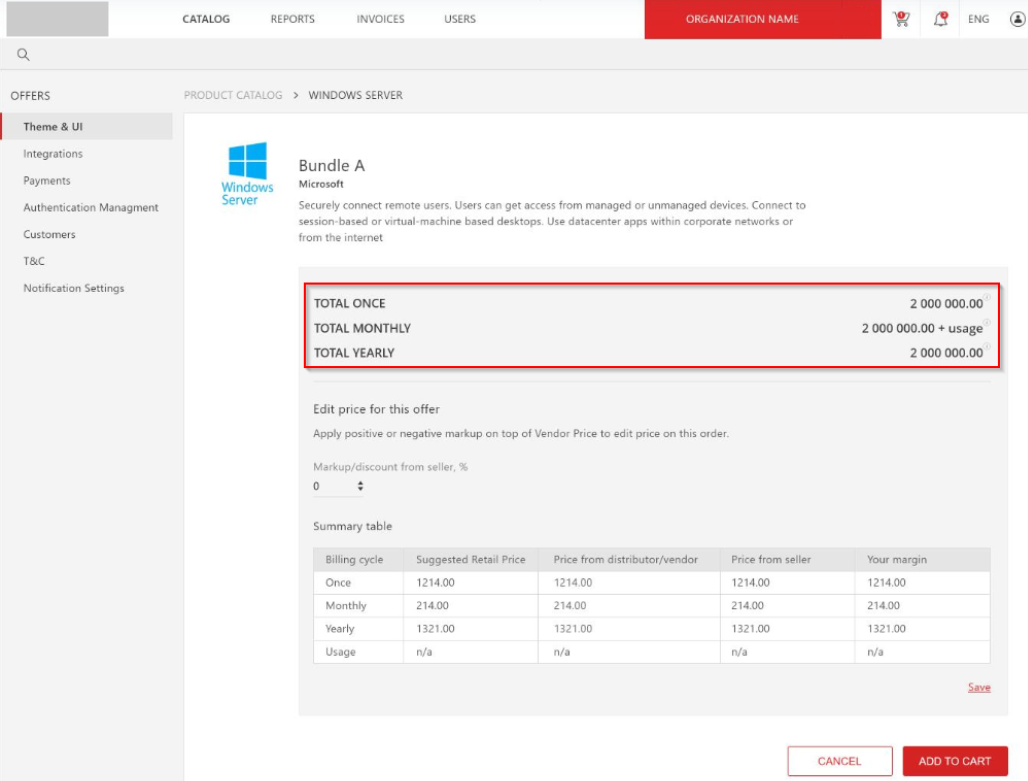The height and width of the screenshot is (781, 1028).
Task: Select the Organization Name button
Action: pyautogui.click(x=762, y=19)
